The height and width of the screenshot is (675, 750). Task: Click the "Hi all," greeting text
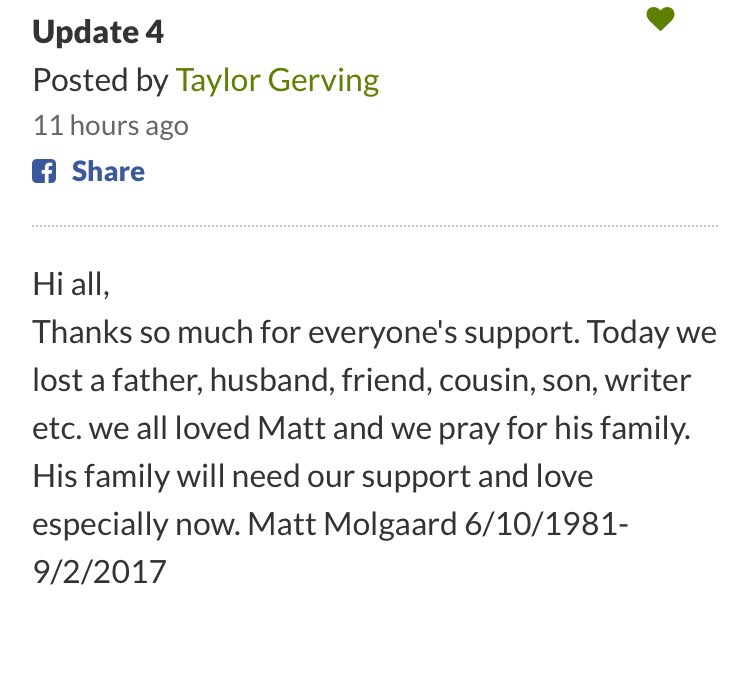(x=70, y=283)
